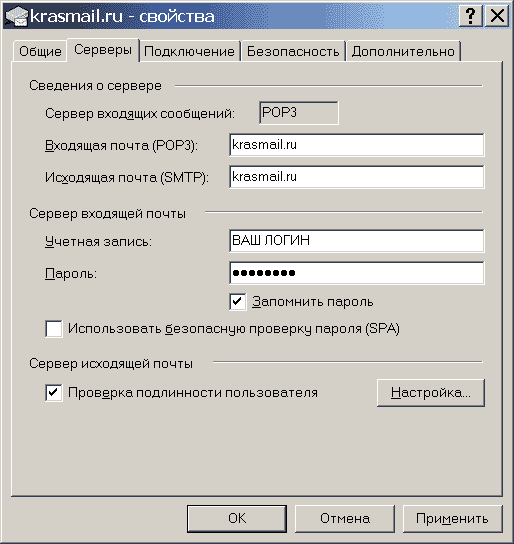Screen dimensions: 514x544
Task: Click the Исходящая почта (SMTP) server field
Action: pyautogui.click(x=357, y=177)
